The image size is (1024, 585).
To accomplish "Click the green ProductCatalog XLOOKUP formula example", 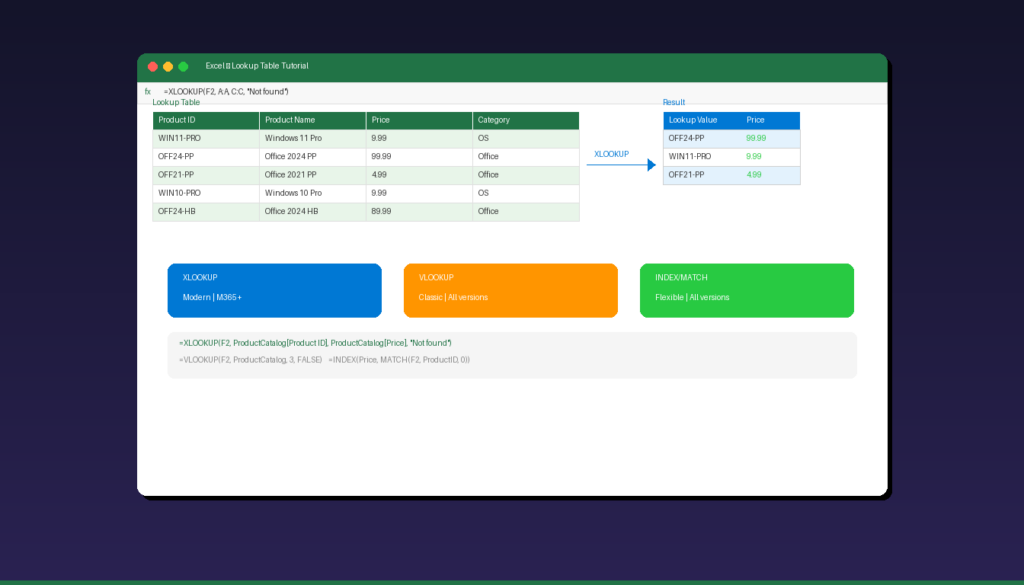I will (315, 343).
